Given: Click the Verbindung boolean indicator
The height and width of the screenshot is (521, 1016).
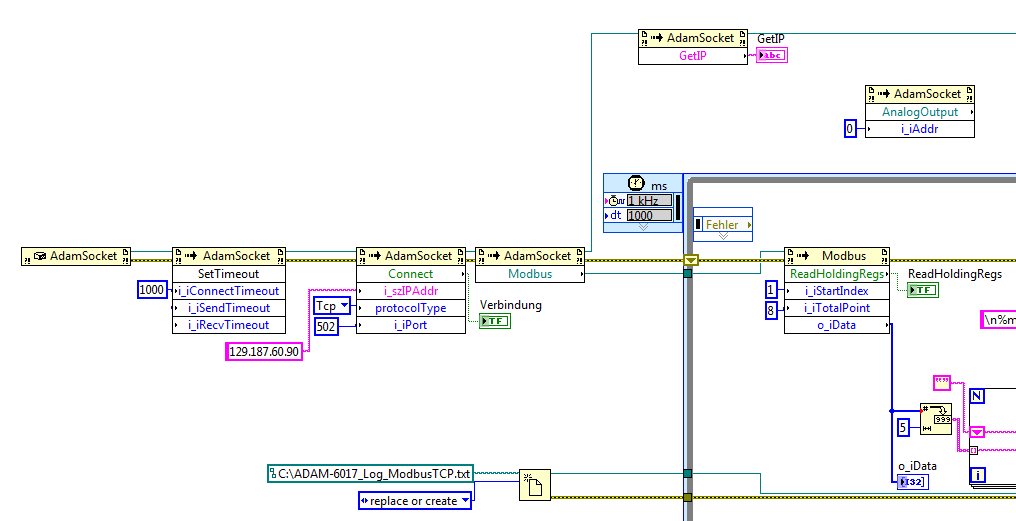Looking at the screenshot, I should [x=495, y=320].
